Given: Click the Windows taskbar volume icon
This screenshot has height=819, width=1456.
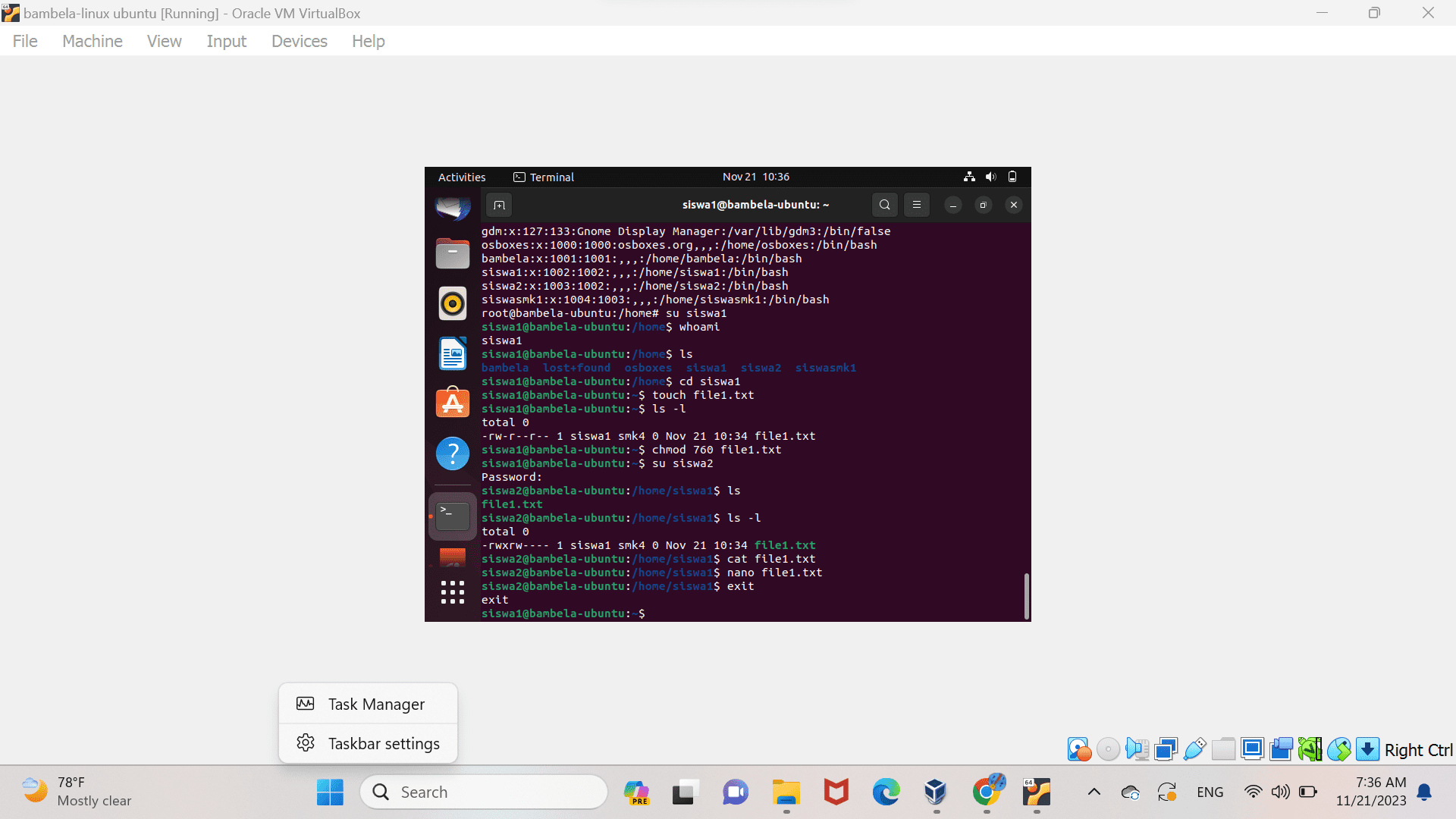Looking at the screenshot, I should (x=1280, y=792).
